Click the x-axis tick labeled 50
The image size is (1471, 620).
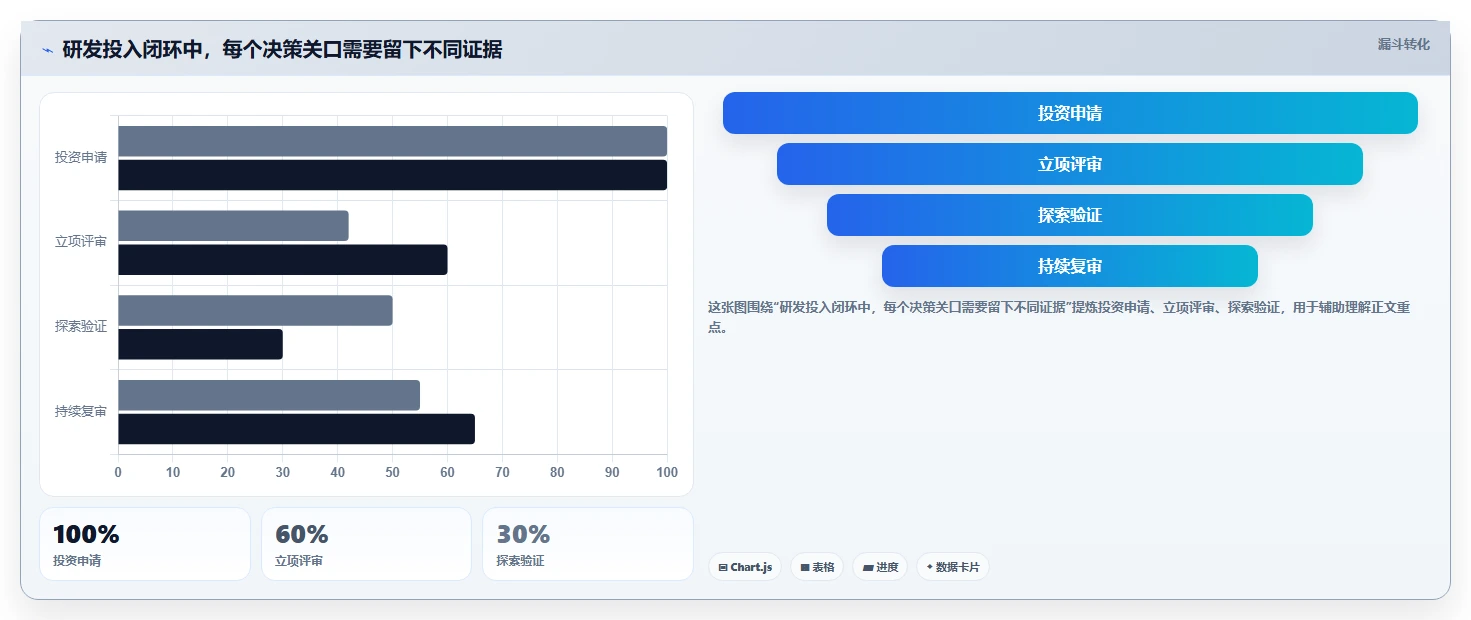[392, 472]
